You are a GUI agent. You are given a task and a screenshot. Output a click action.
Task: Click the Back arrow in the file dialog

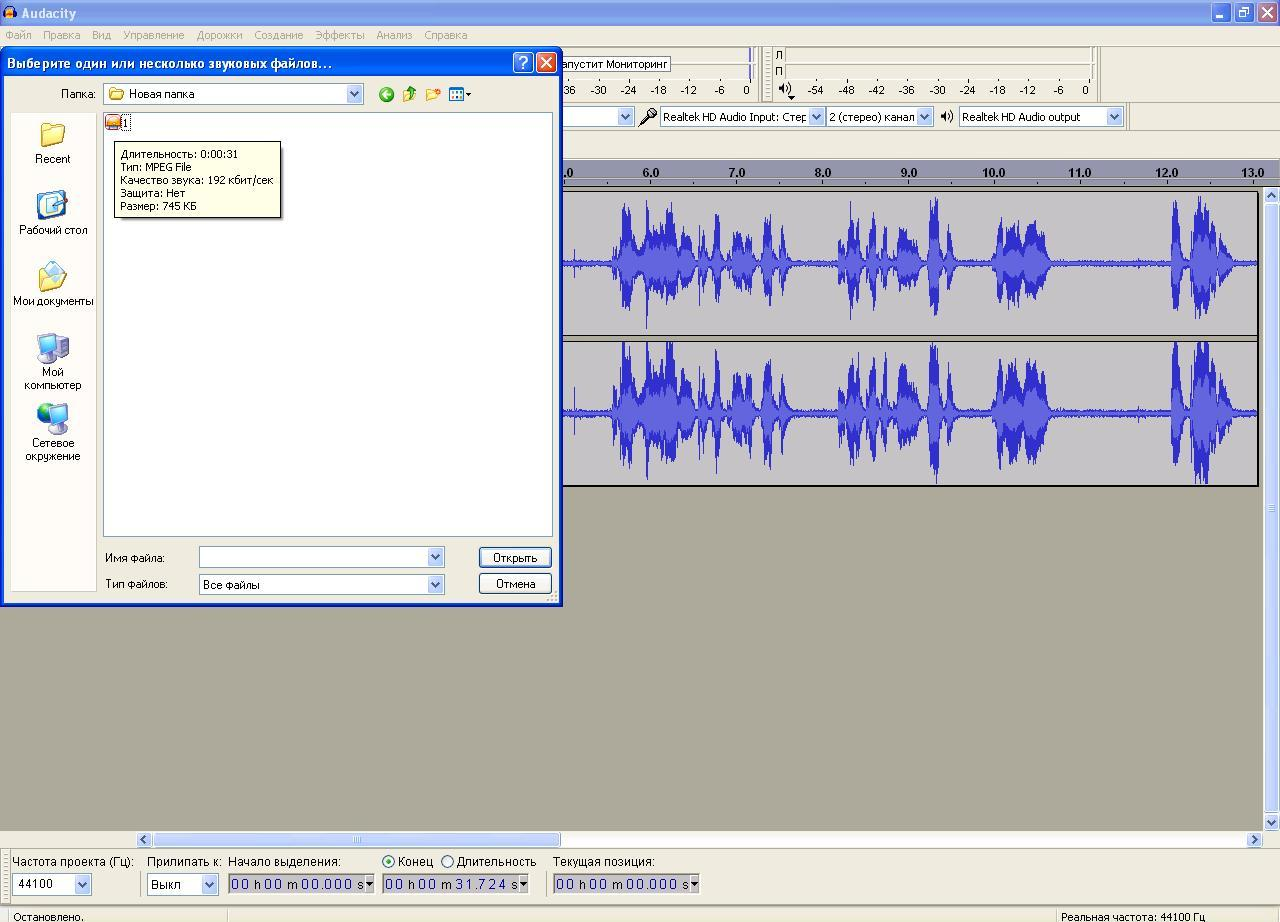(386, 94)
